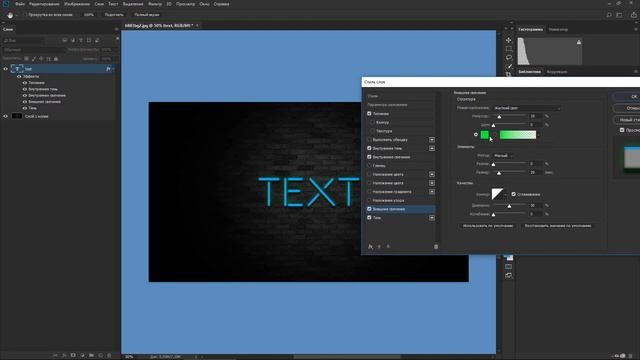Filter layers by shape layer icon
This screenshot has height=360, width=640.
click(x=89, y=40)
